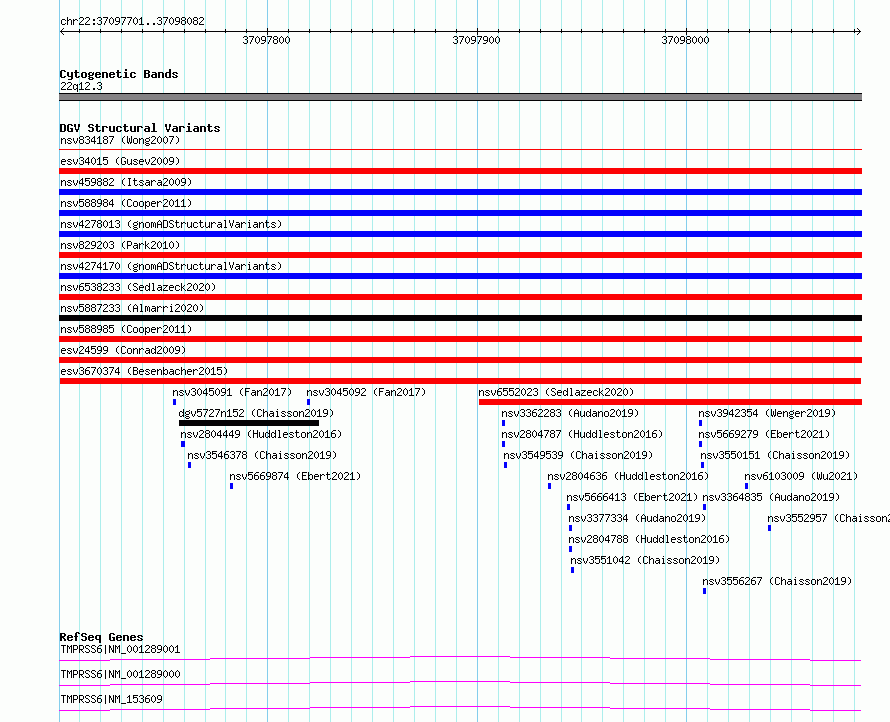Click the black bar under dgv5727n152 (Chaisson2019)

[x=249, y=423]
